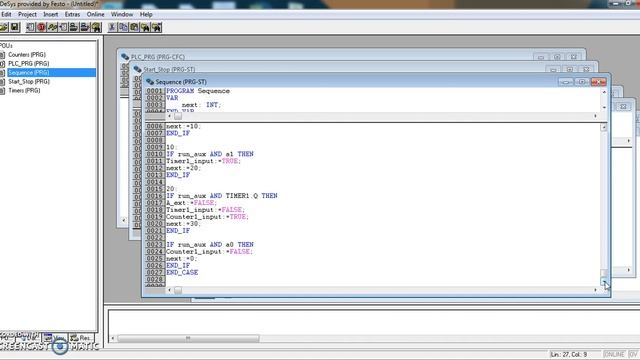Select PLC_PRG (PRG) in POUs tree
The image size is (640, 360).
(x=29, y=64)
